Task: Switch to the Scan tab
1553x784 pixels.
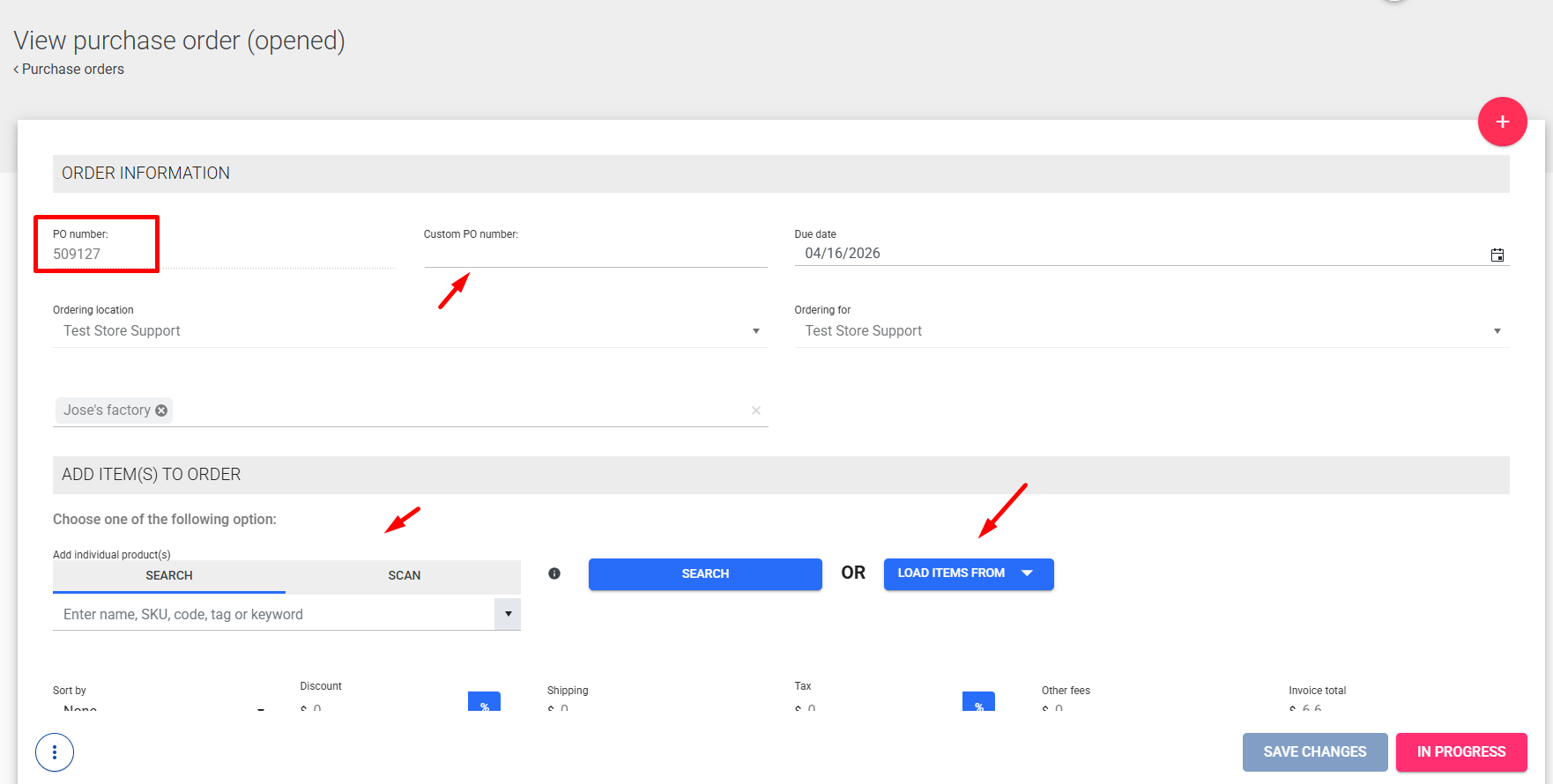Action: point(404,575)
